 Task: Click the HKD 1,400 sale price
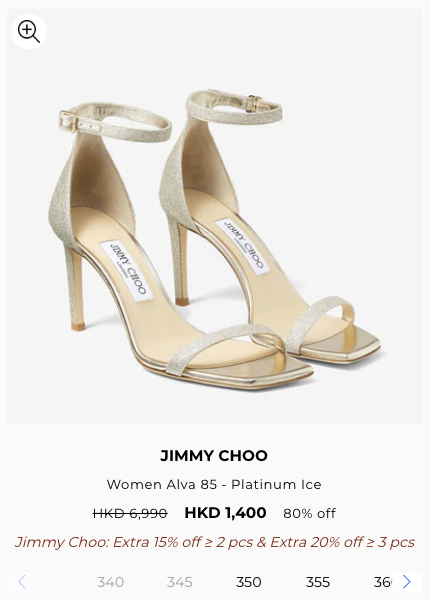(x=225, y=512)
